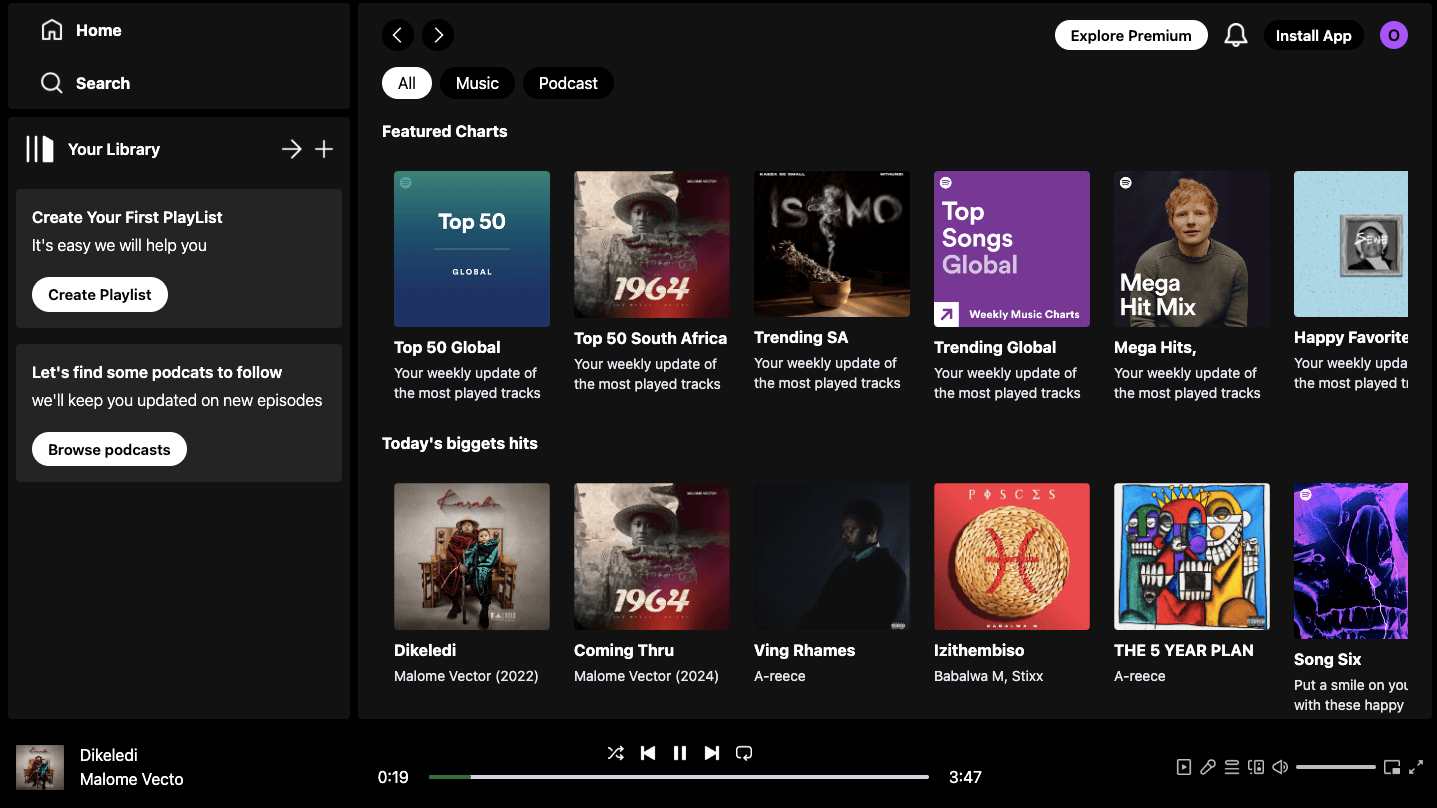
Task: Enable shuffle playback
Action: coord(616,753)
